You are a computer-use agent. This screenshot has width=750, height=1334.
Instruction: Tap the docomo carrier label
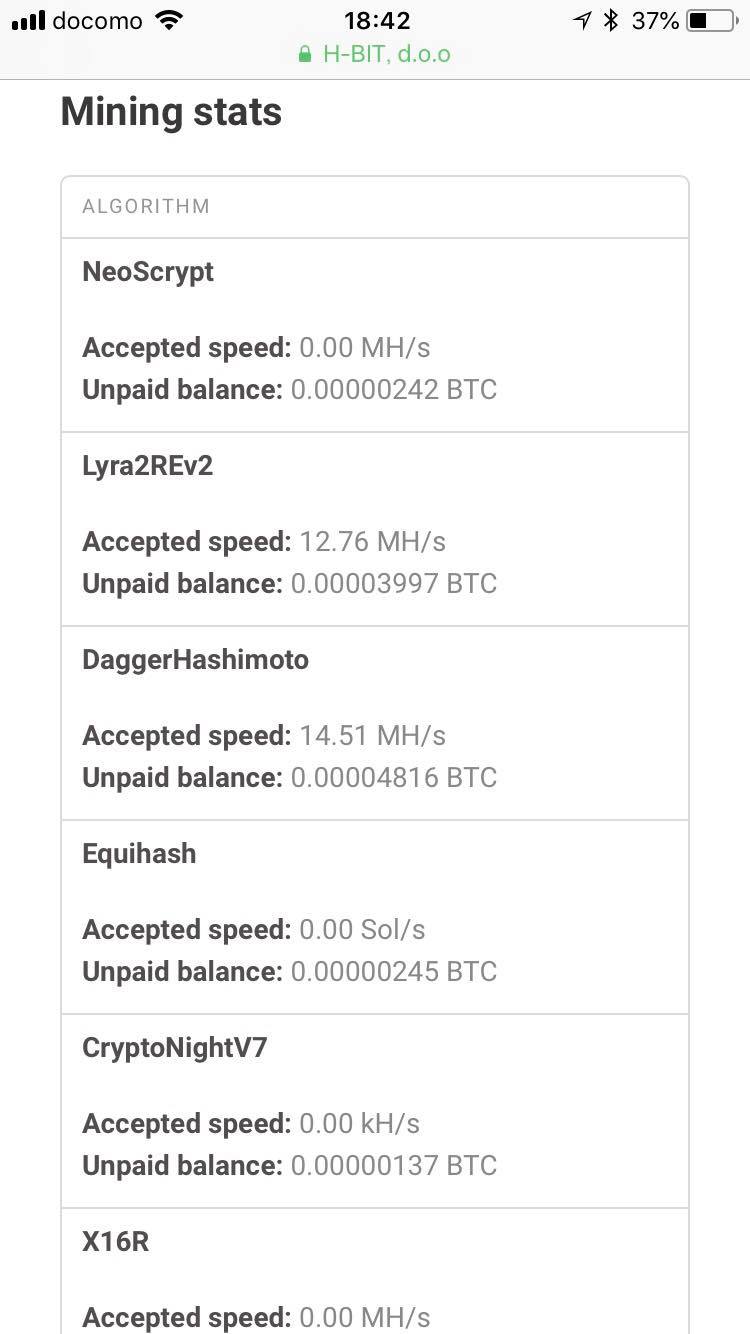point(97,20)
